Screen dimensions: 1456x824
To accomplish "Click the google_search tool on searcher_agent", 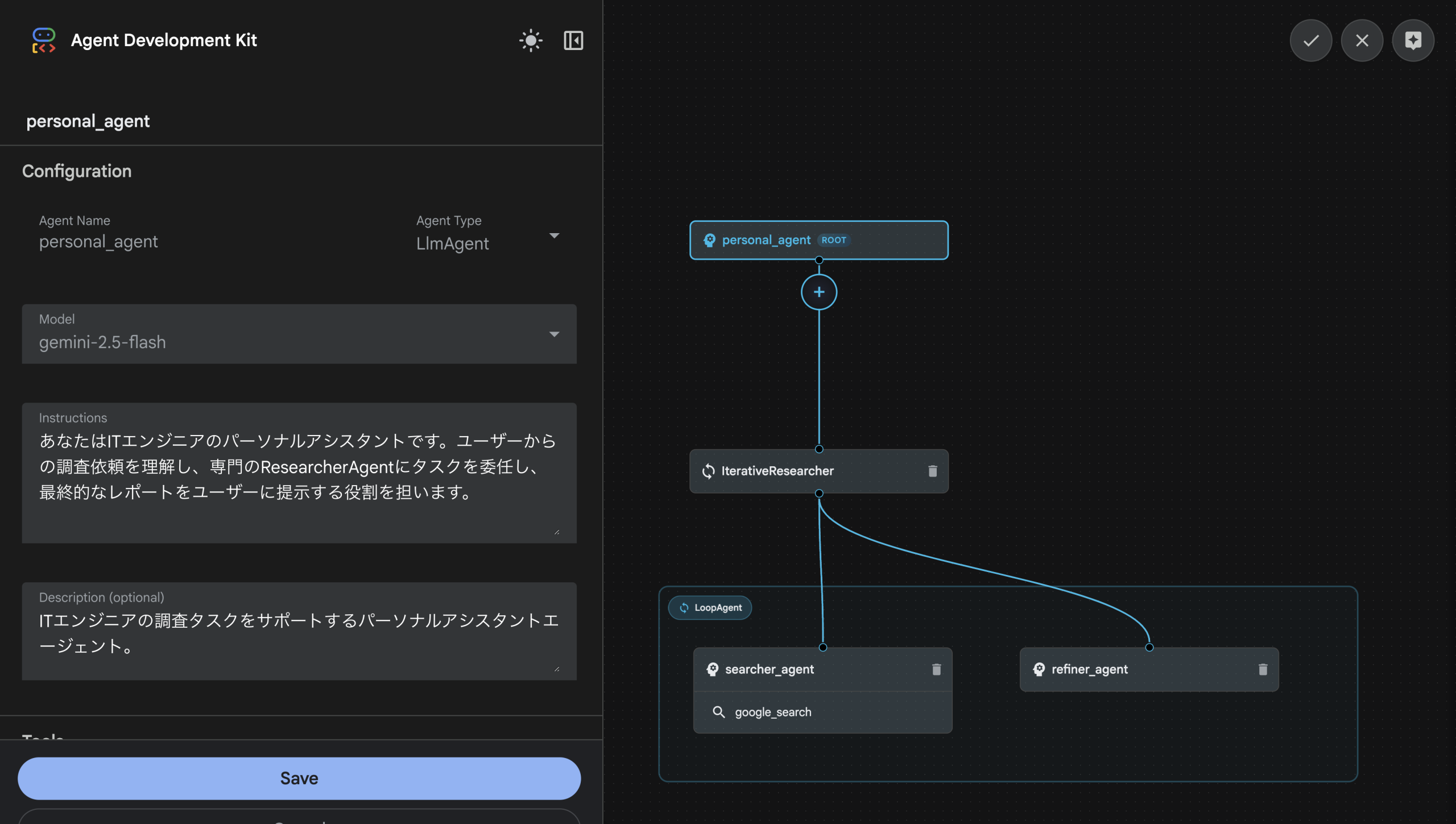I will tap(773, 711).
